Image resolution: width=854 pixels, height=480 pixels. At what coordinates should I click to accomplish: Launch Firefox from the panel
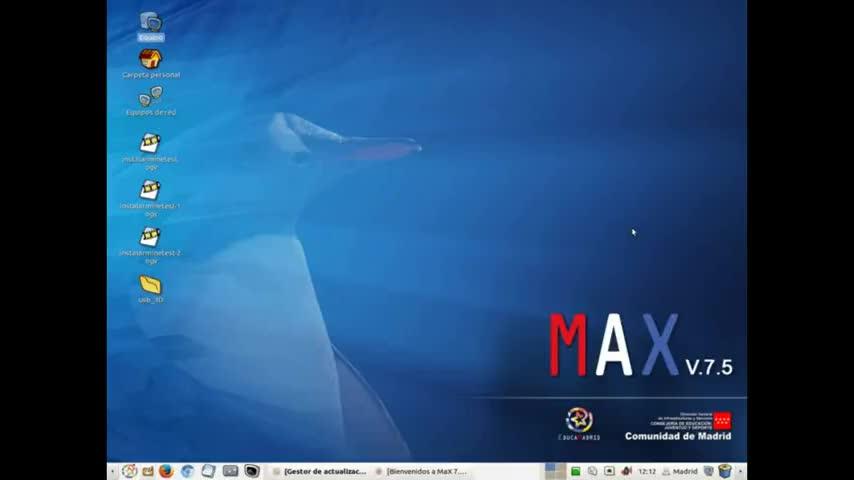[x=166, y=471]
